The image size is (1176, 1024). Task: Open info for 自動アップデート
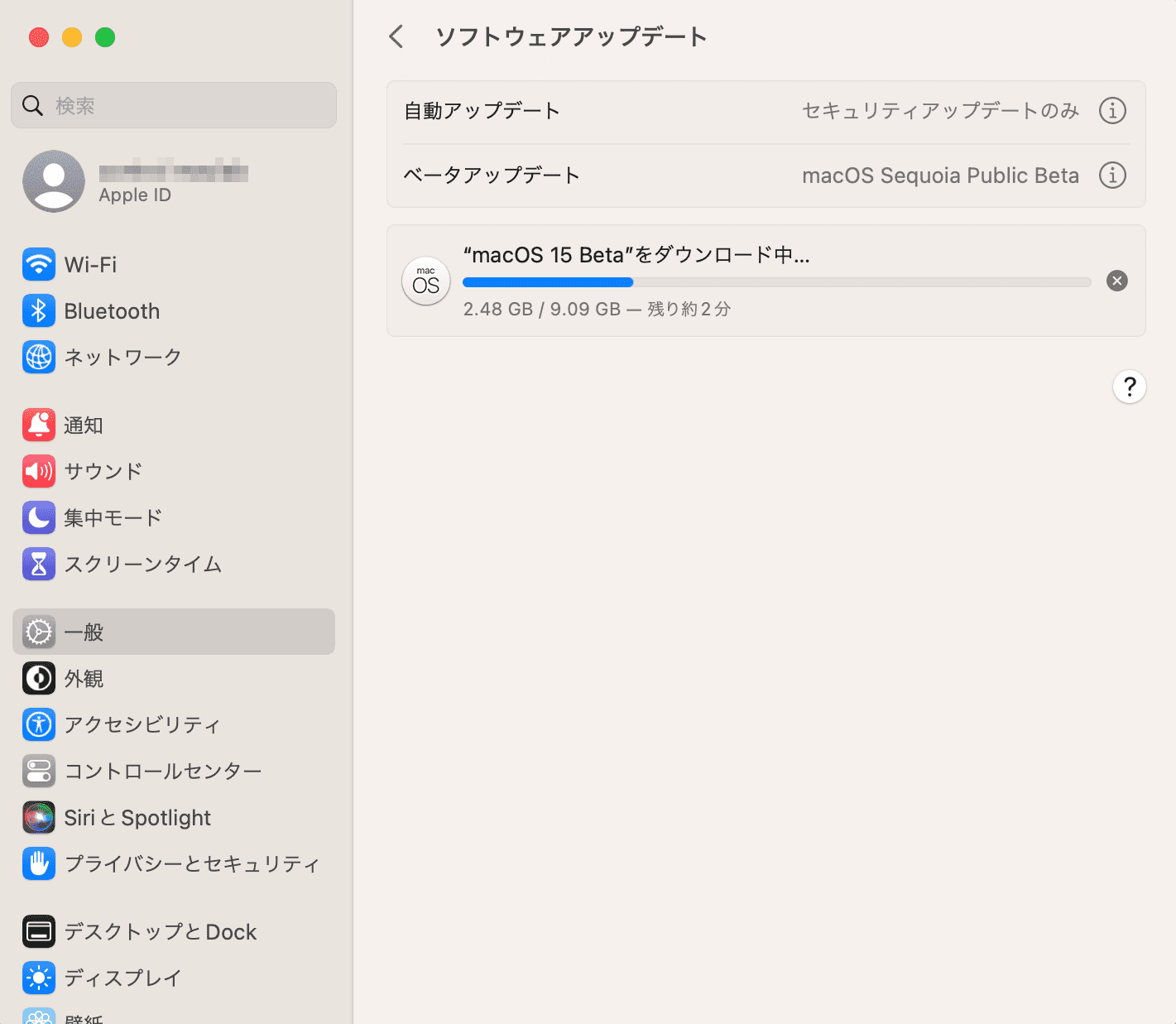(1112, 110)
